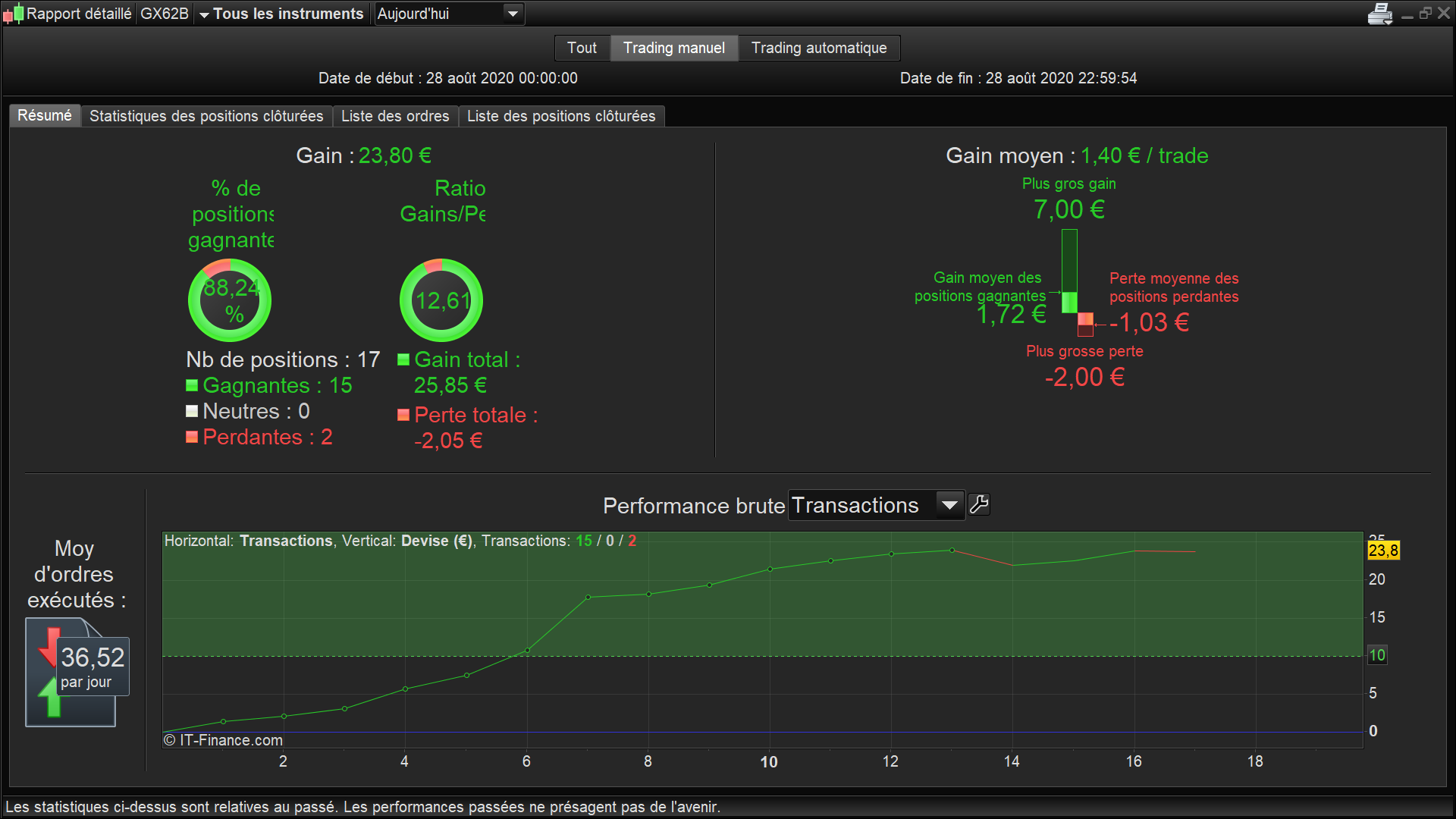Select the Trading manuel filter
The width and height of the screenshot is (1456, 819).
[673, 48]
